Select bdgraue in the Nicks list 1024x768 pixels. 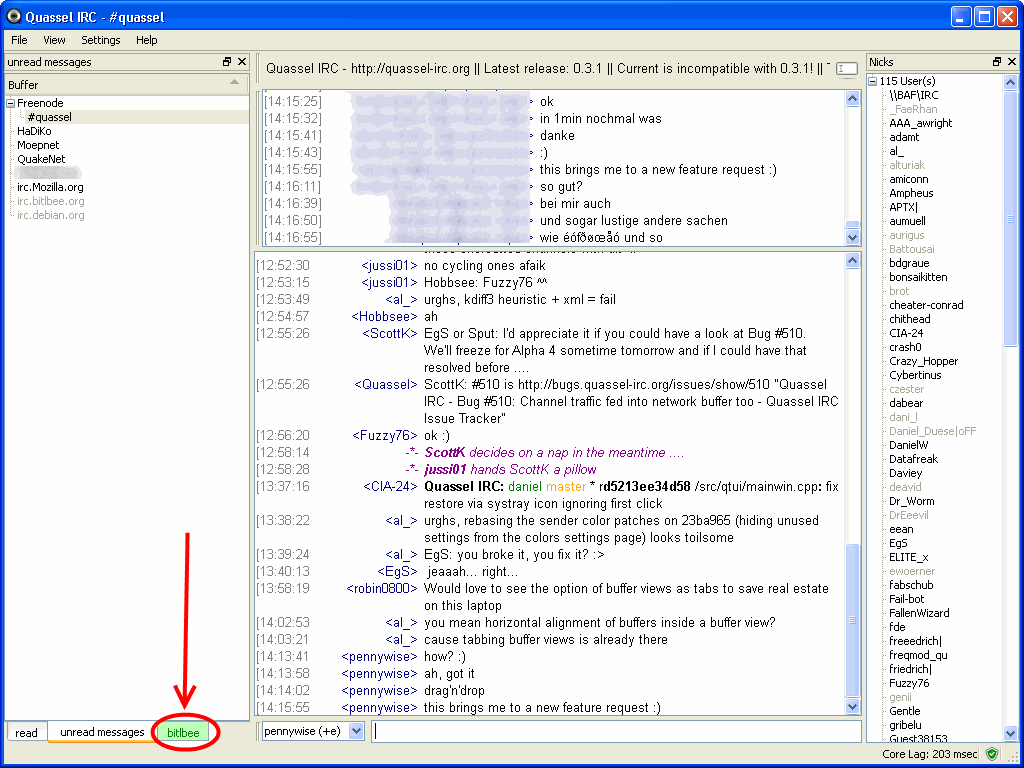(x=909, y=263)
